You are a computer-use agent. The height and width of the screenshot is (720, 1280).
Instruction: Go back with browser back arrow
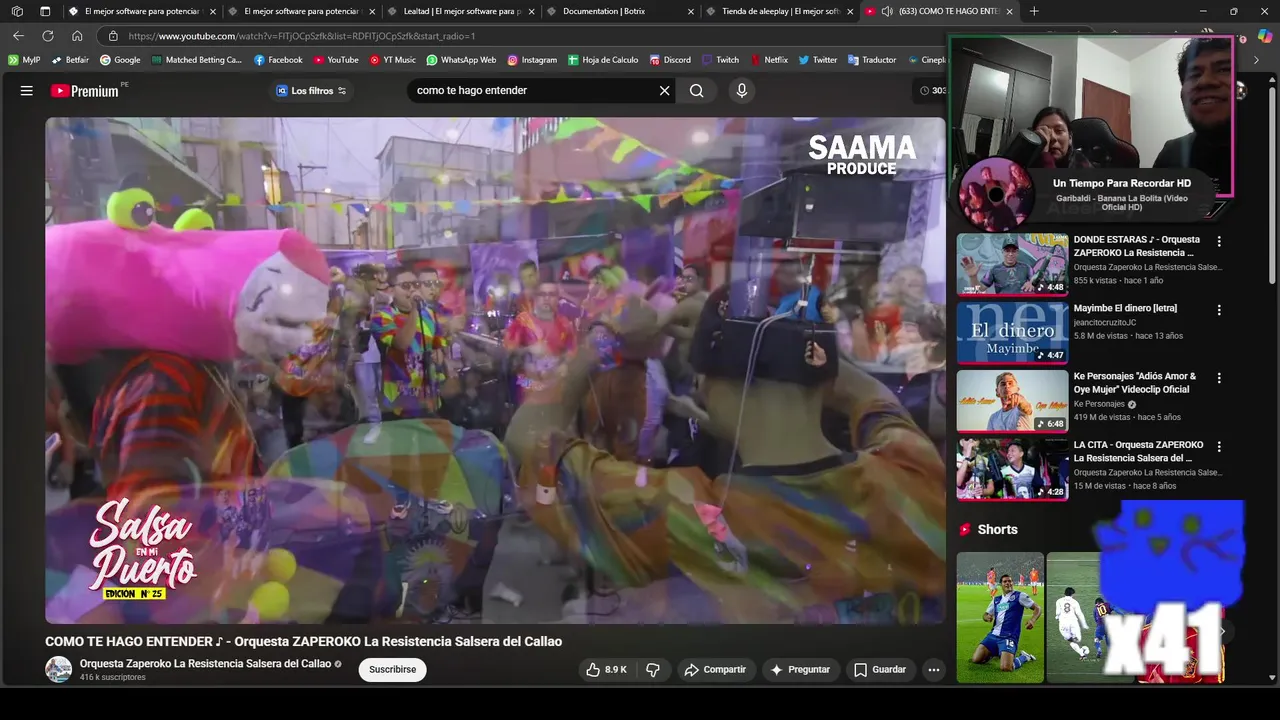coord(18,36)
